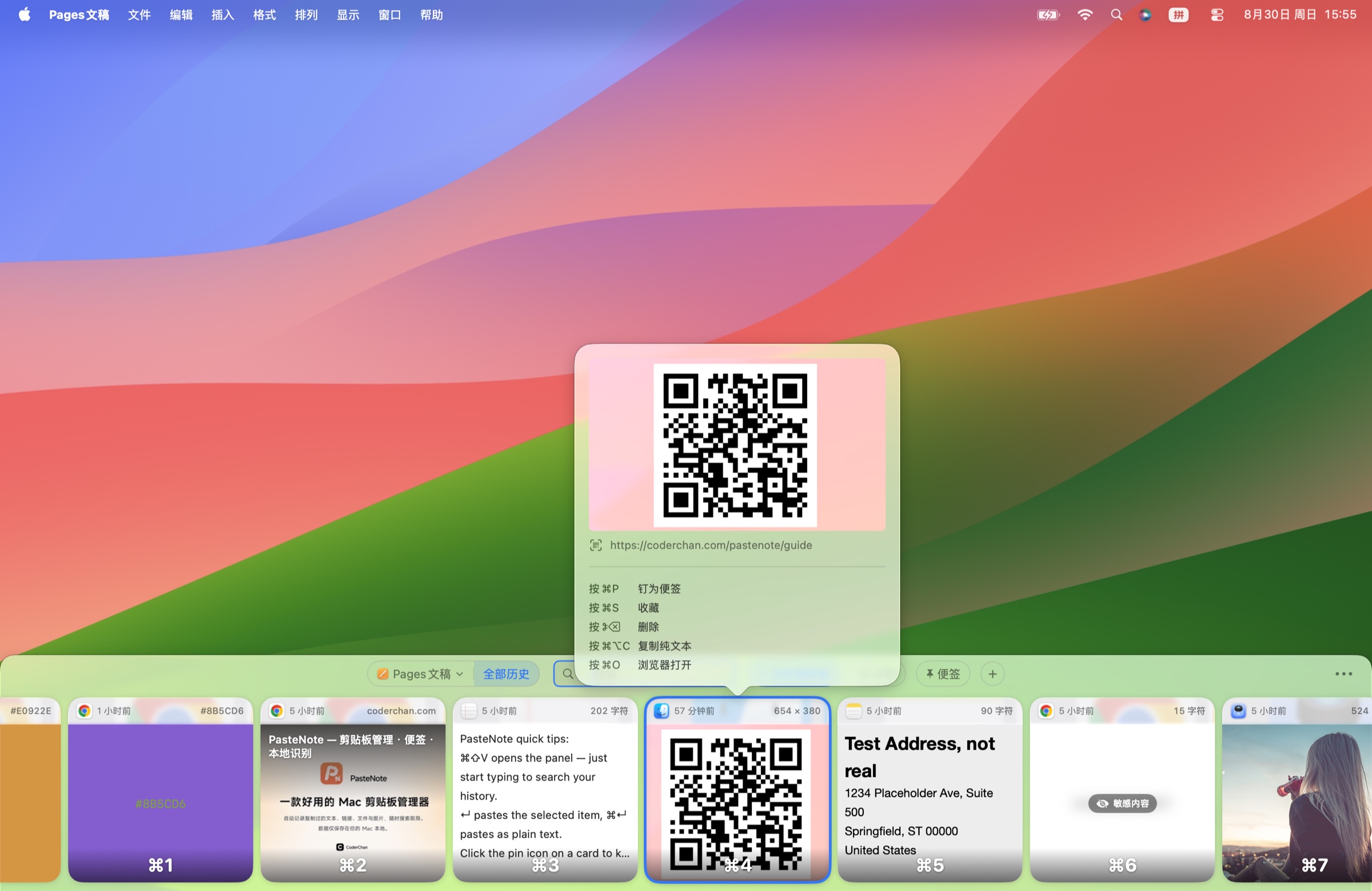Click the battery charging status icon
Viewport: 1372px width, 891px height.
coord(1048,14)
